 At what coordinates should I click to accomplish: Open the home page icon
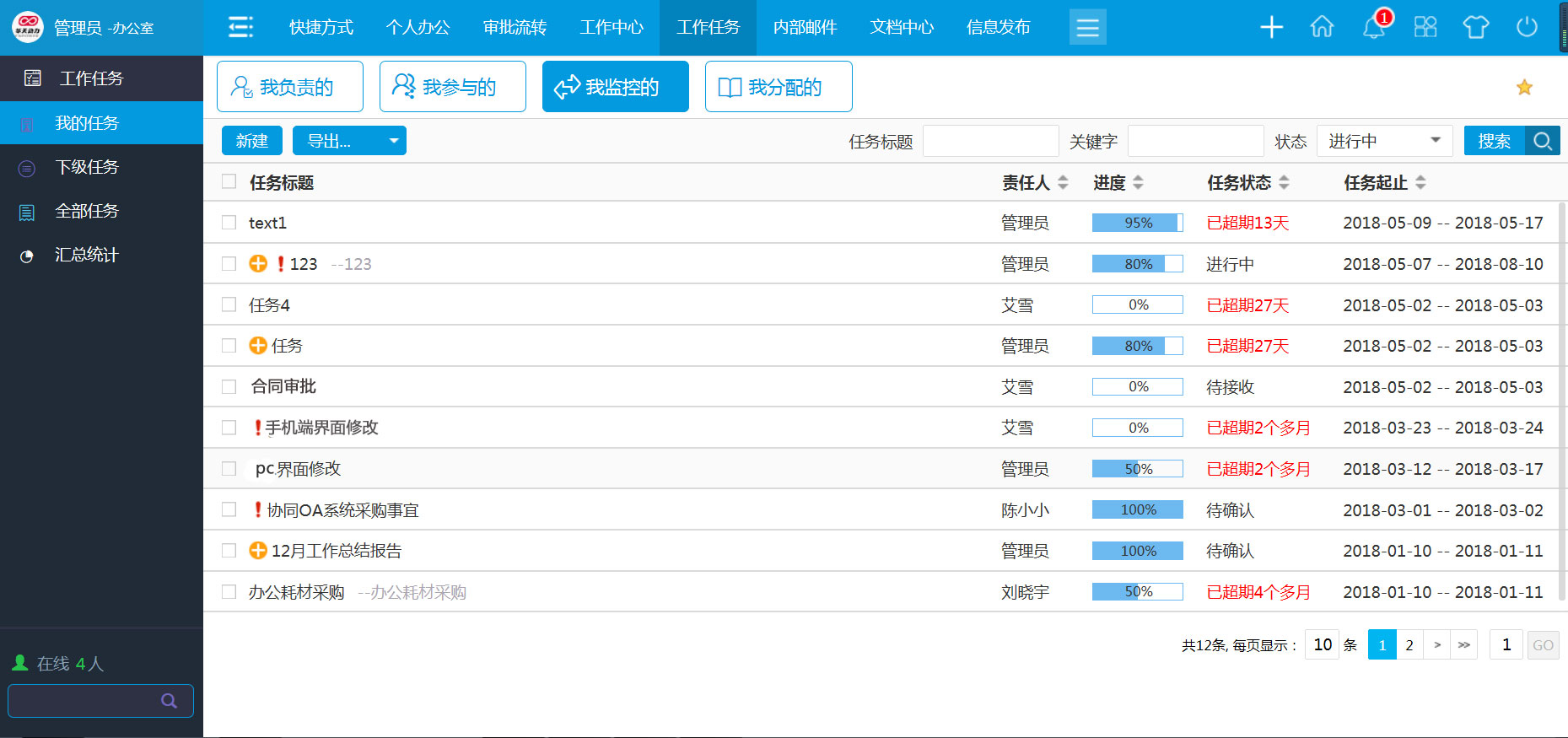(x=1322, y=28)
